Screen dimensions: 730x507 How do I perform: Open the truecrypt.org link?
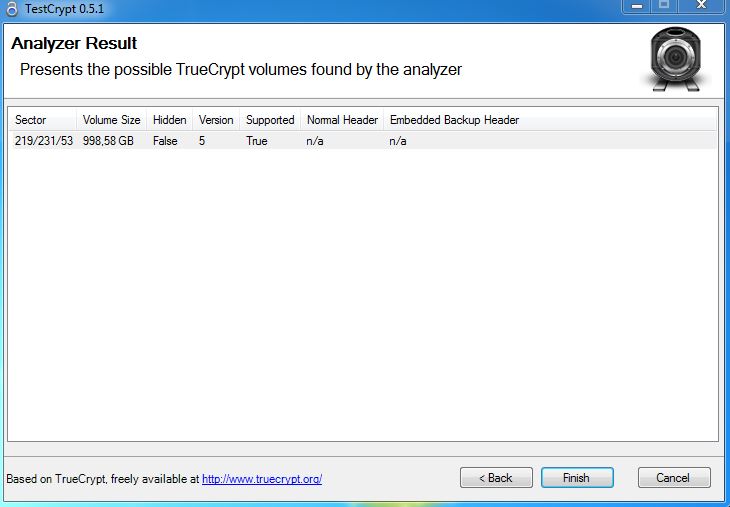[x=262, y=479]
